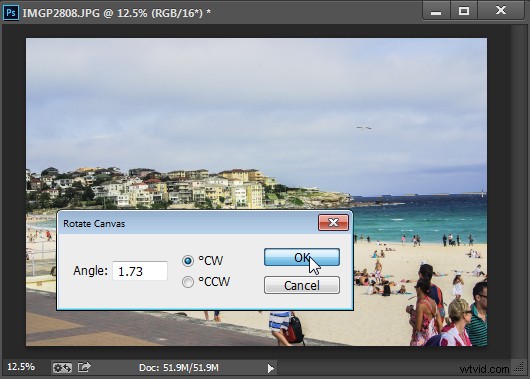Viewport: 530px width, 379px height.
Task: Click the Rotate Canvas dialog title
Action: coord(94,223)
